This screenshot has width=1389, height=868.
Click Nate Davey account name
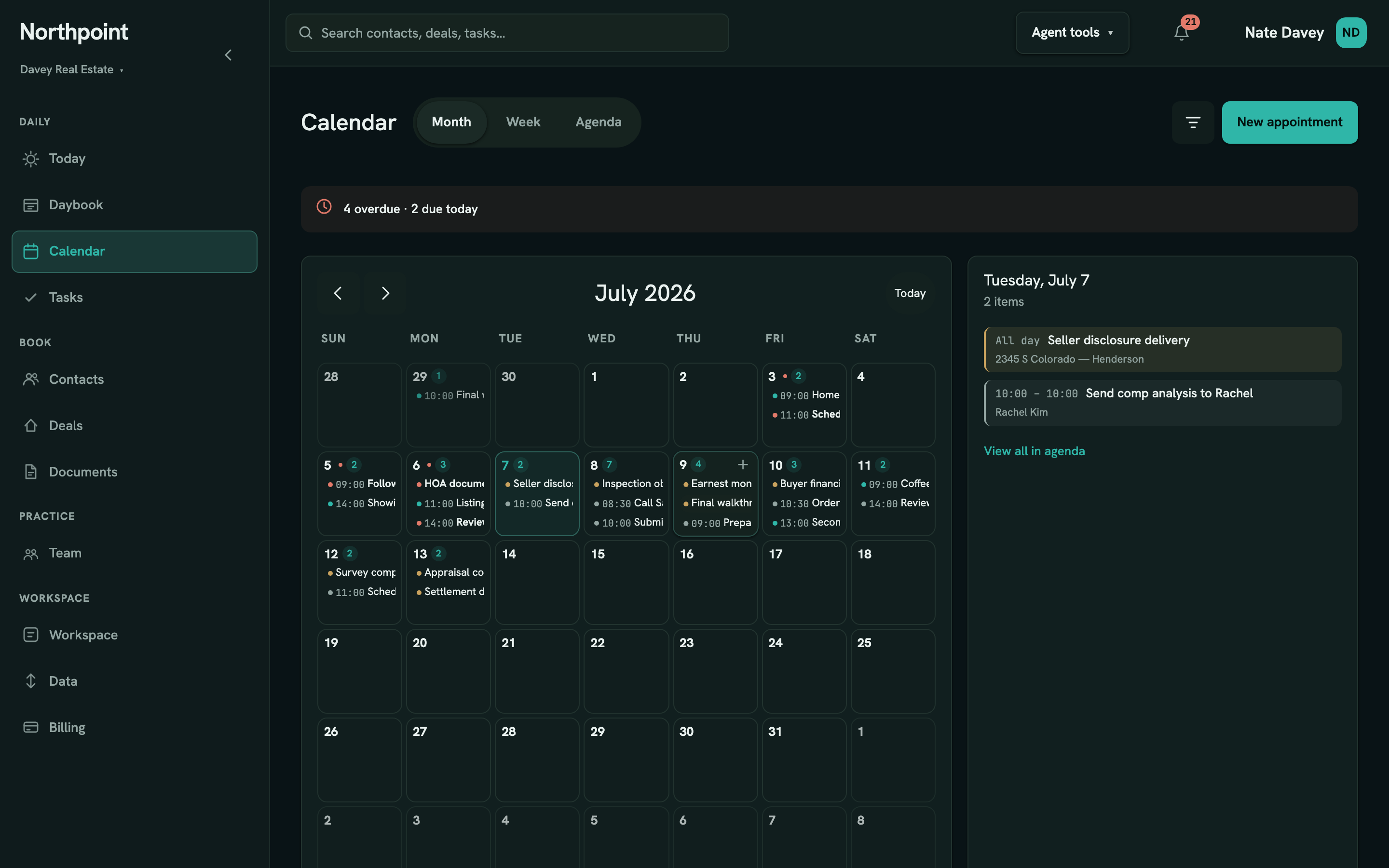(x=1284, y=33)
